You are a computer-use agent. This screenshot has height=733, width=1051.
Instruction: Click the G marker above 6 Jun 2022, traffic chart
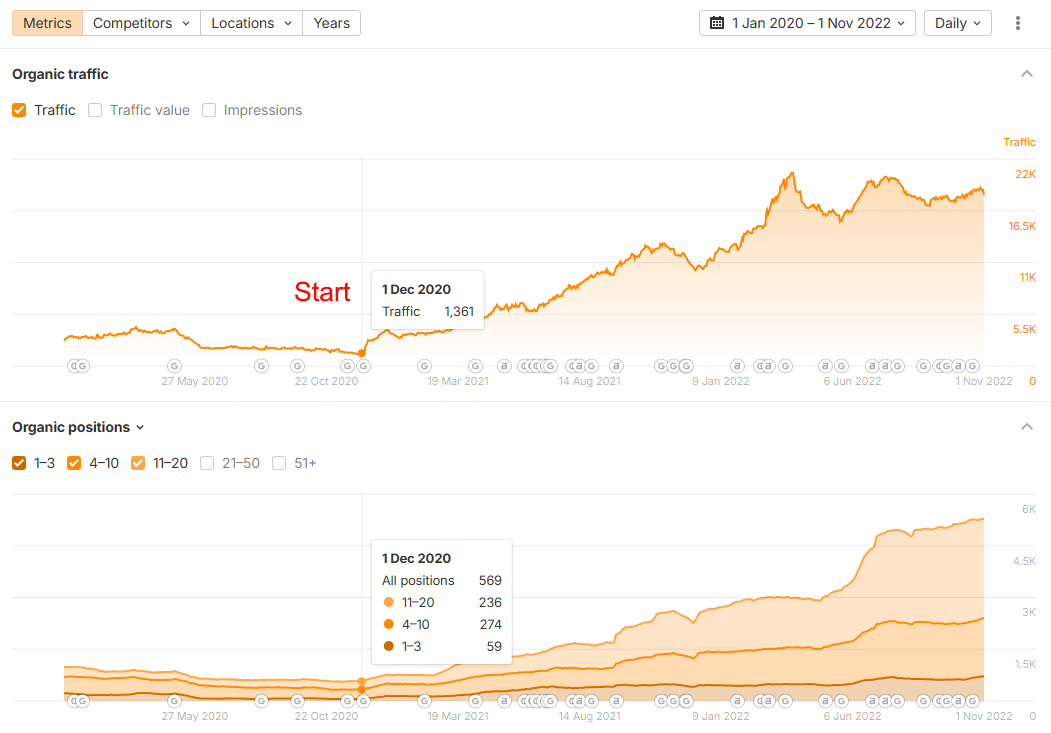[842, 366]
